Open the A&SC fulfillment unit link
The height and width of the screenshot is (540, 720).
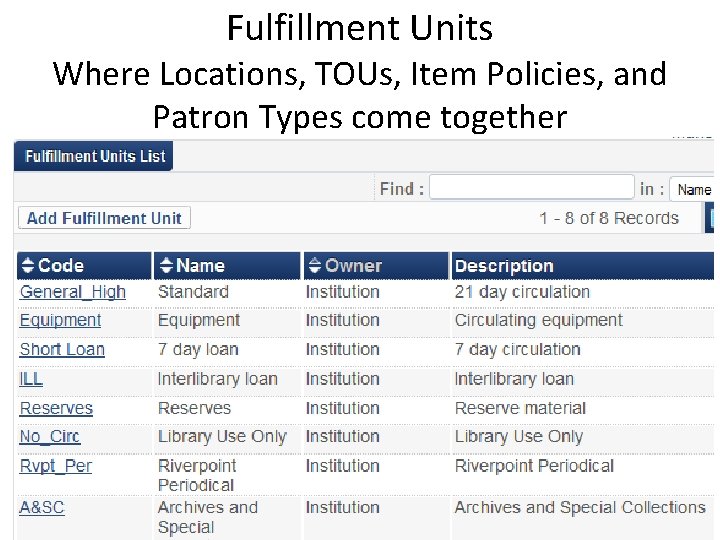tap(42, 507)
